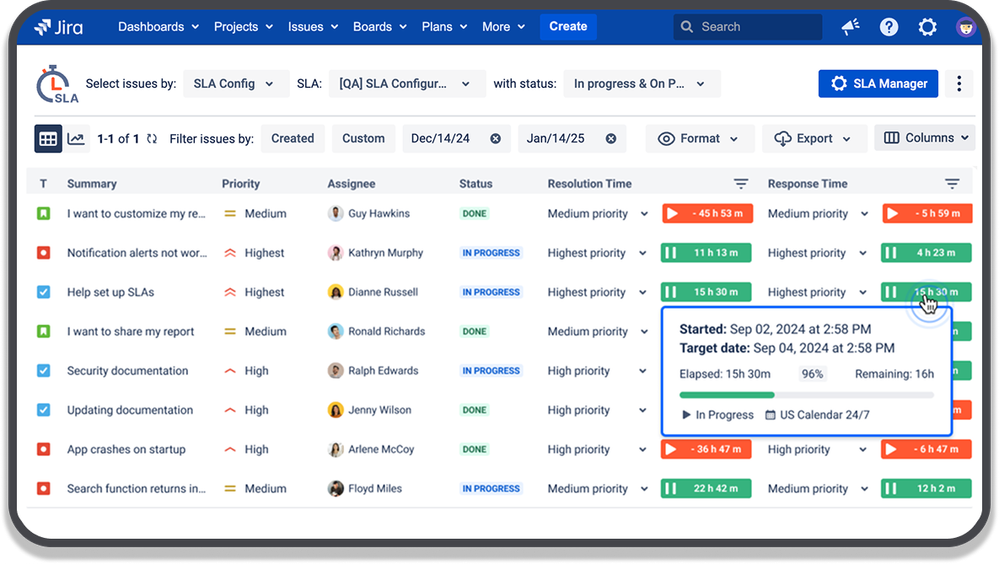Open the Columns dropdown
The height and width of the screenshot is (564, 999).
(x=924, y=138)
